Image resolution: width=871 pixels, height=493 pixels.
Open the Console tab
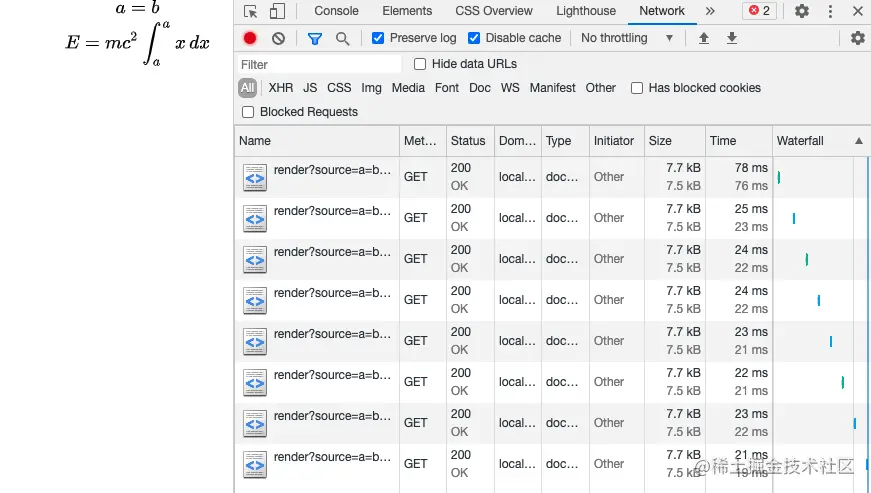tap(336, 11)
